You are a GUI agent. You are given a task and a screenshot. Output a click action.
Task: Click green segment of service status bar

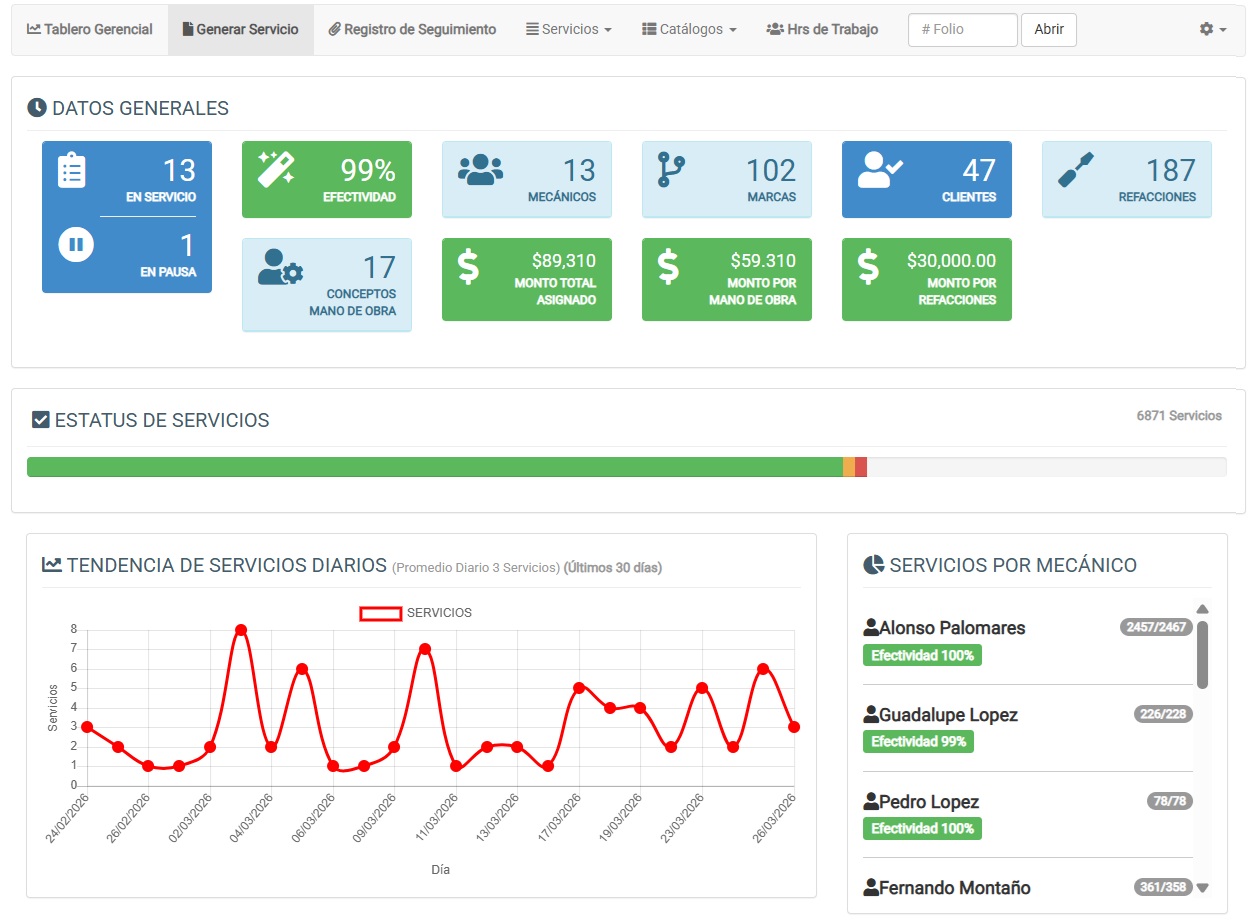click(x=435, y=467)
